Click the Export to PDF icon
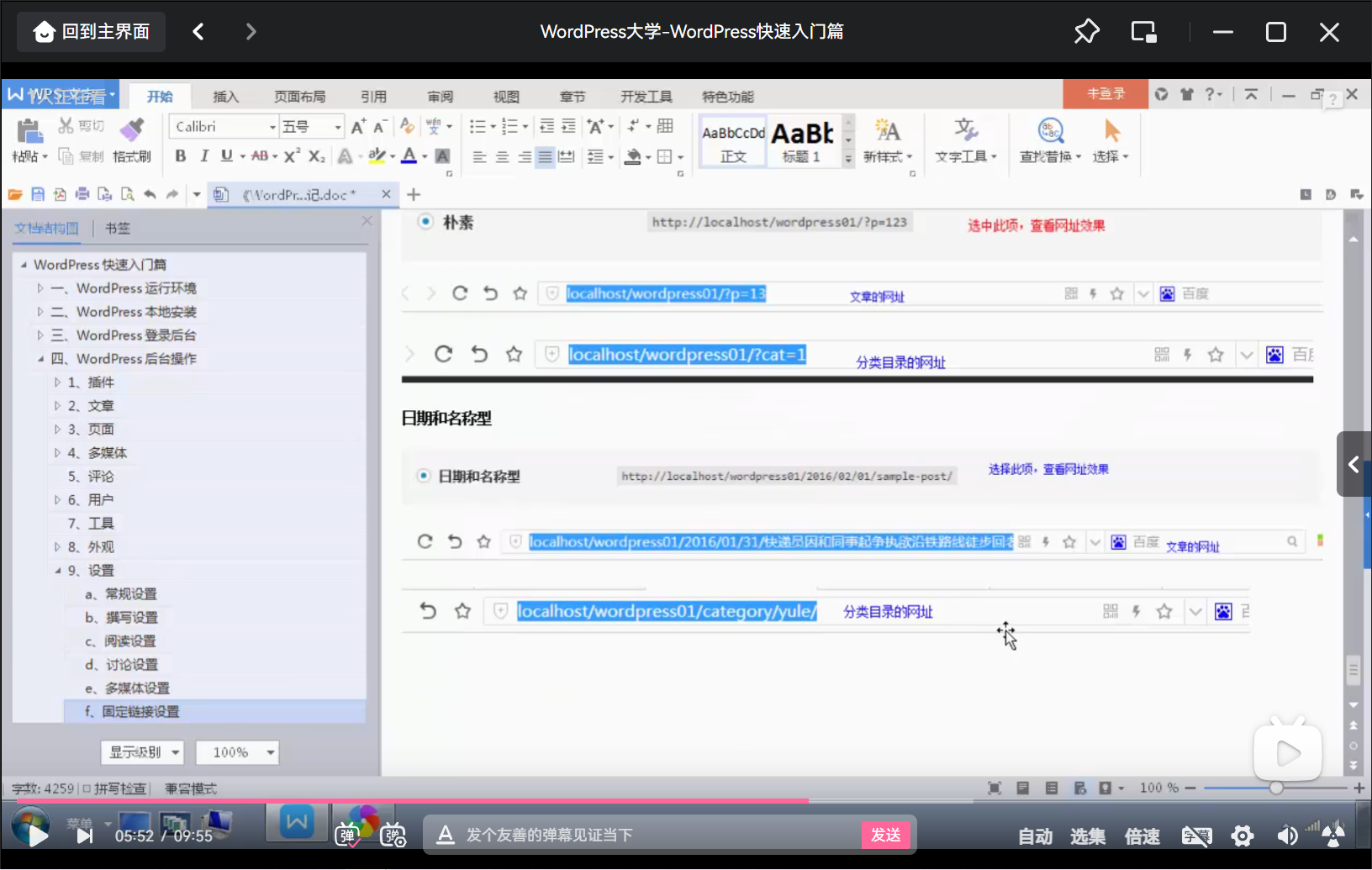 [x=60, y=194]
